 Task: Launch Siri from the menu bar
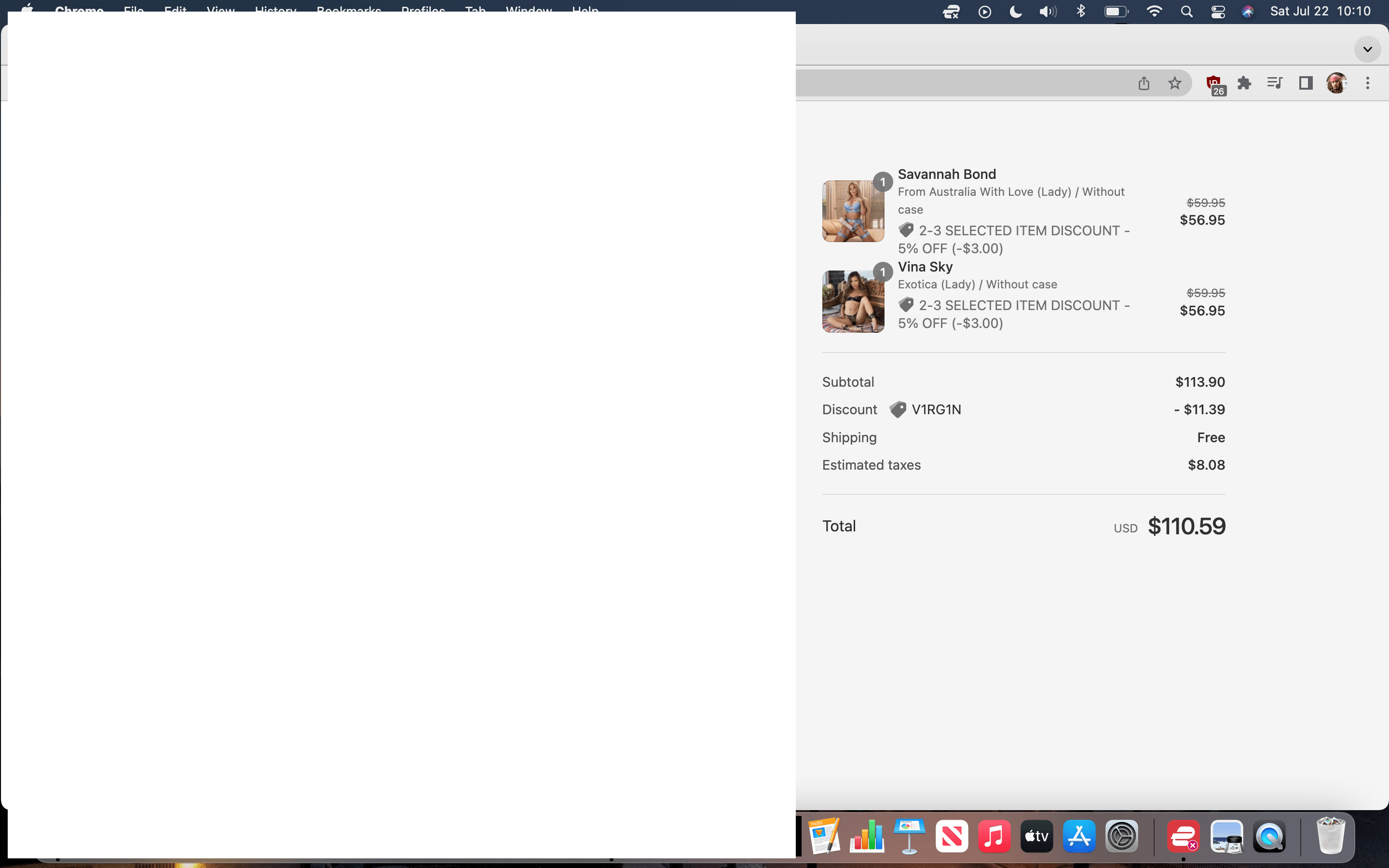point(1247,12)
